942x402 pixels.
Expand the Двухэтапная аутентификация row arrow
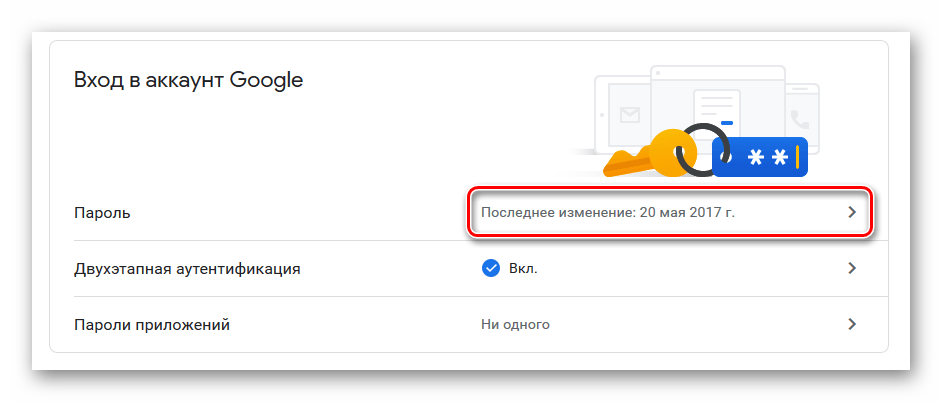[x=852, y=268]
